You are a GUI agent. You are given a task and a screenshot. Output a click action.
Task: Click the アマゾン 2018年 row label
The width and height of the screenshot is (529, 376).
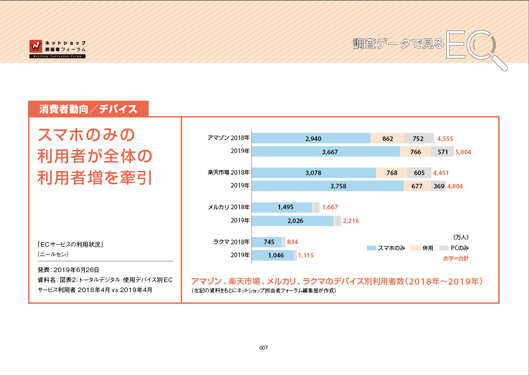tap(228, 138)
